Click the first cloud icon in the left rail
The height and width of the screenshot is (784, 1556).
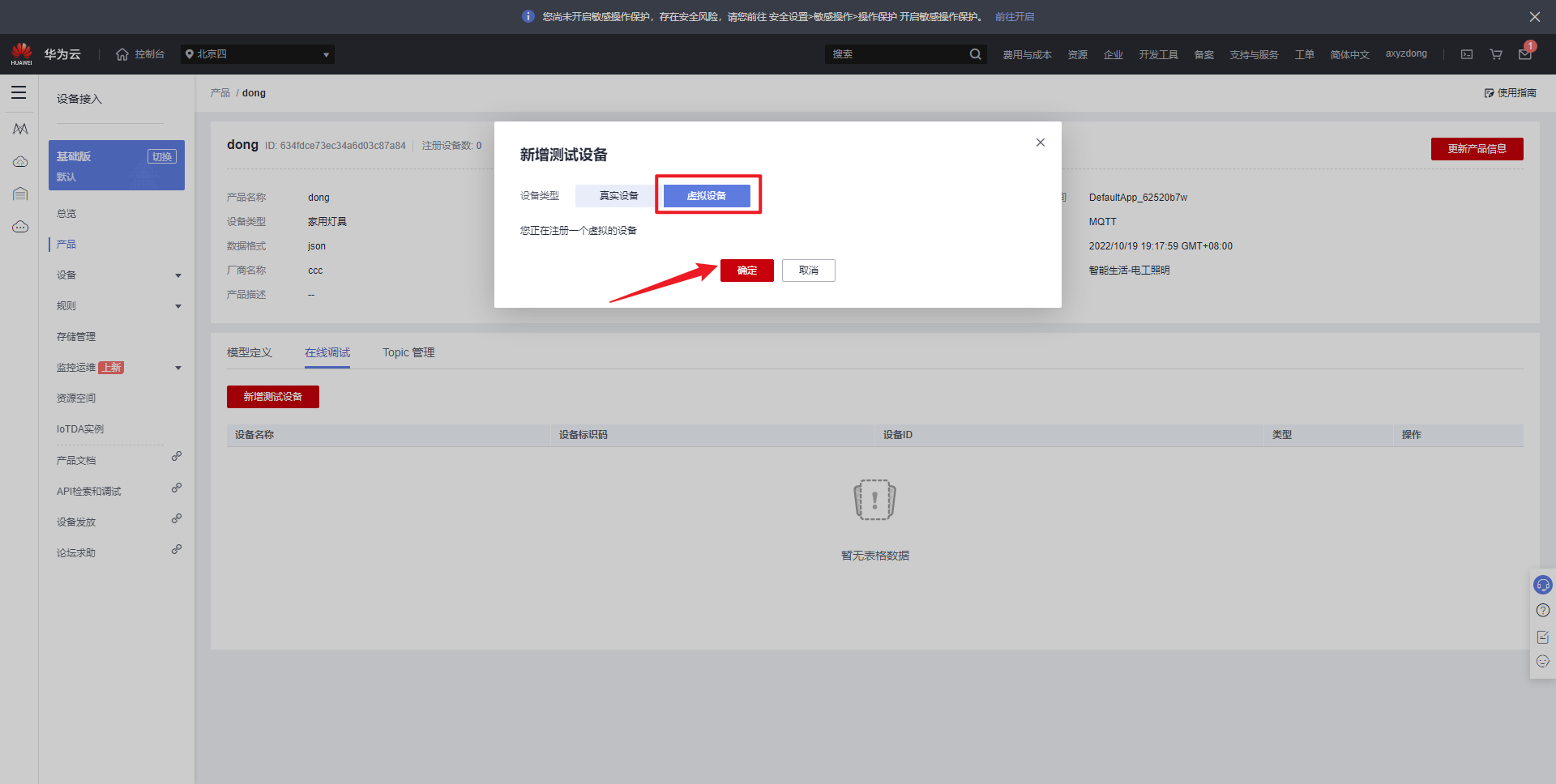tap(20, 162)
